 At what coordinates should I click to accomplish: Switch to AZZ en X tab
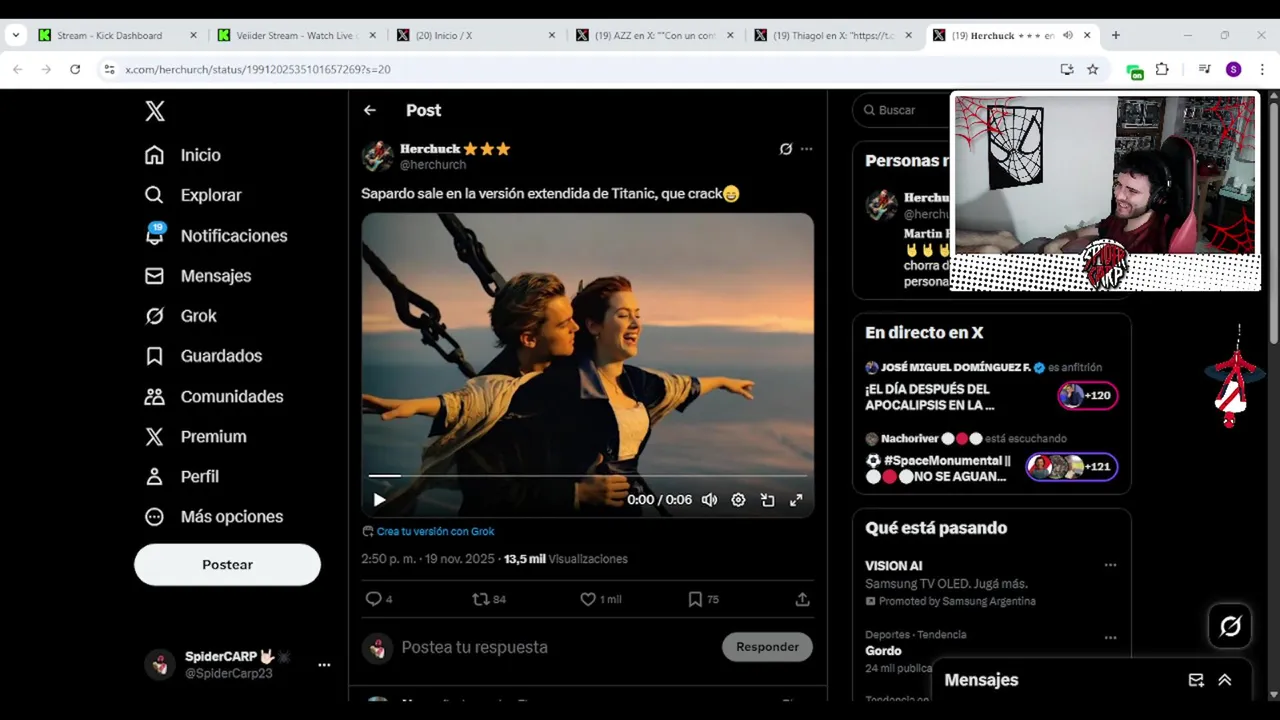pyautogui.click(x=655, y=35)
